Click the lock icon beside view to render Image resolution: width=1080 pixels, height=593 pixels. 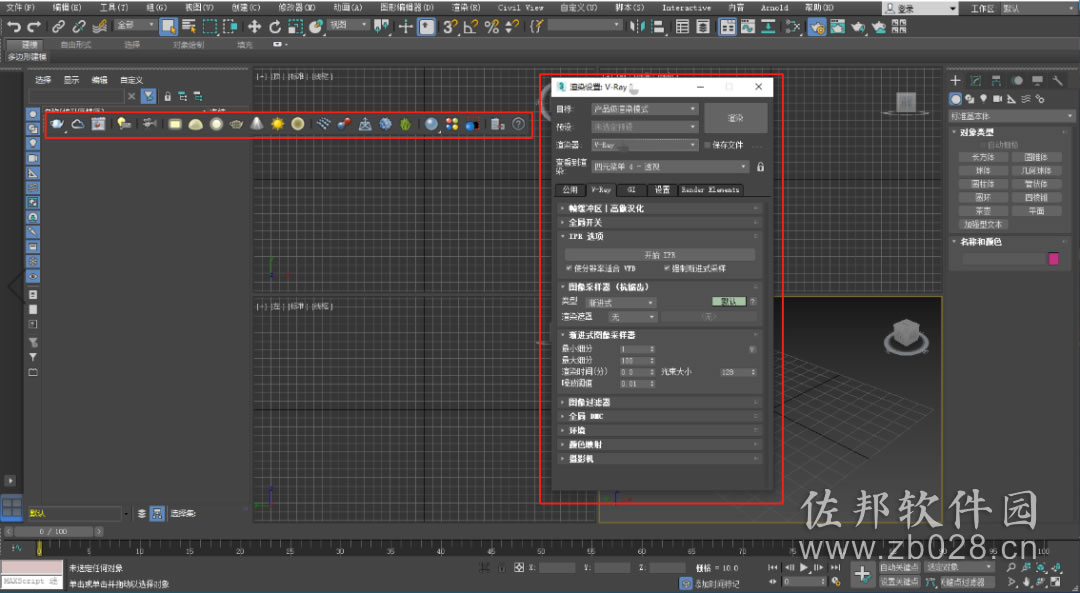point(760,167)
